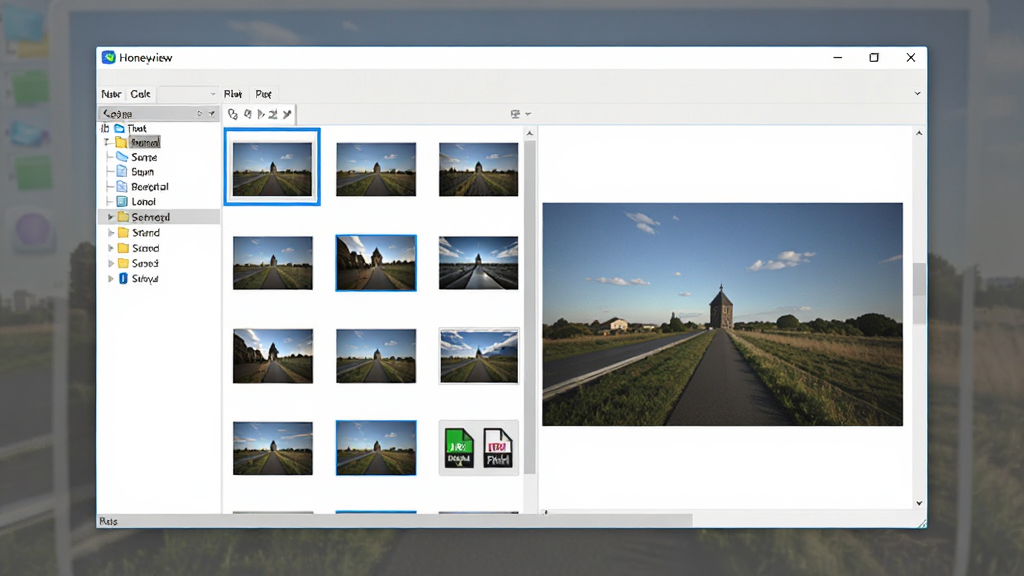Click the down arrow of the preview pane scrollbar

(919, 503)
